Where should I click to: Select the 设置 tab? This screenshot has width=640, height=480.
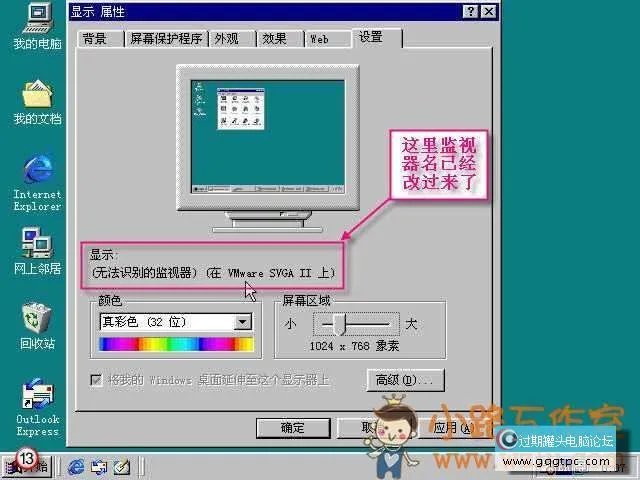coord(377,38)
